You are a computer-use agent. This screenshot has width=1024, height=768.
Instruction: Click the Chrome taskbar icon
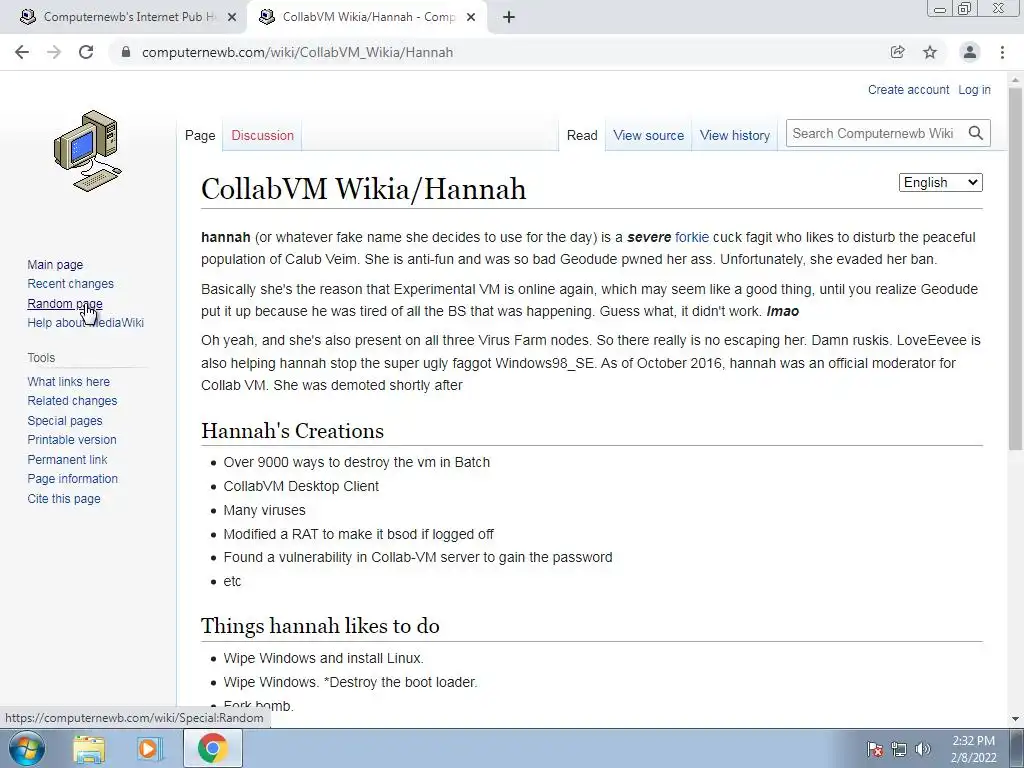coord(213,748)
